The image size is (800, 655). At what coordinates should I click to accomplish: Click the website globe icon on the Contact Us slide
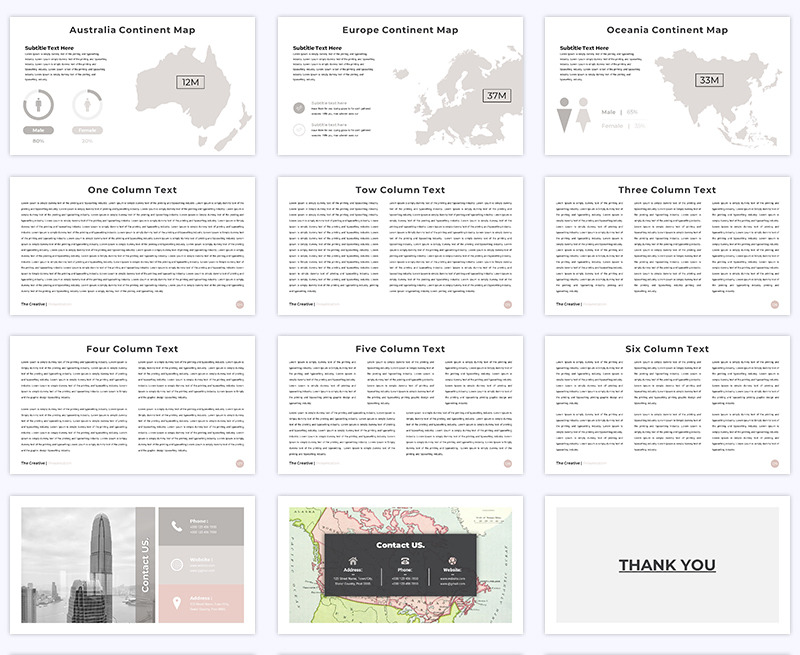point(176,563)
